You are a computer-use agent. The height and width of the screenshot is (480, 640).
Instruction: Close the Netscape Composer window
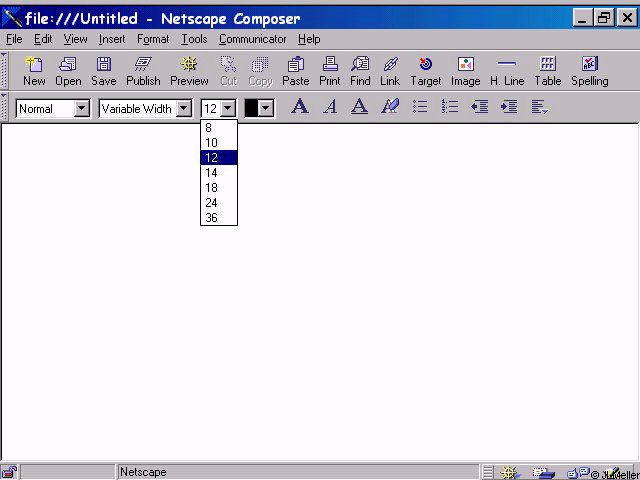[627, 18]
